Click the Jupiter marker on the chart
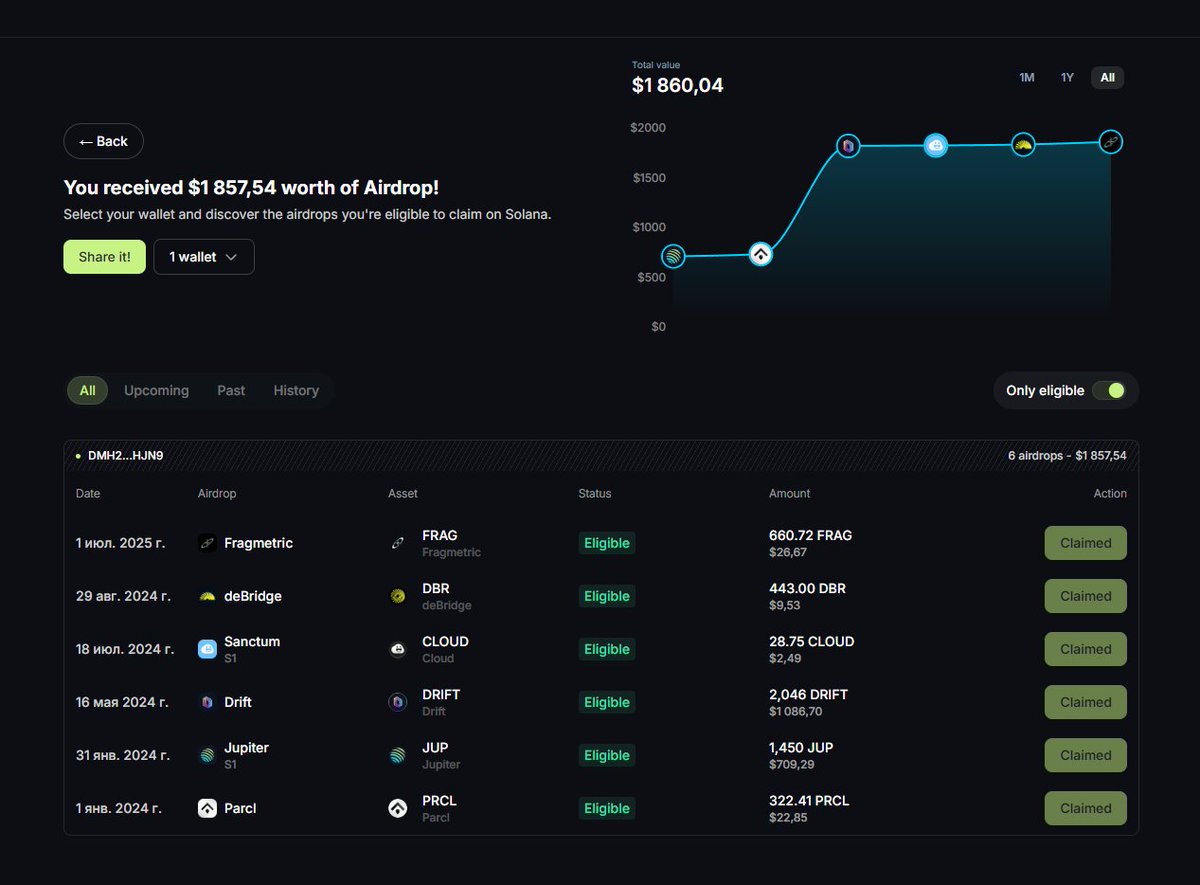This screenshot has height=885, width=1200. tap(673, 256)
